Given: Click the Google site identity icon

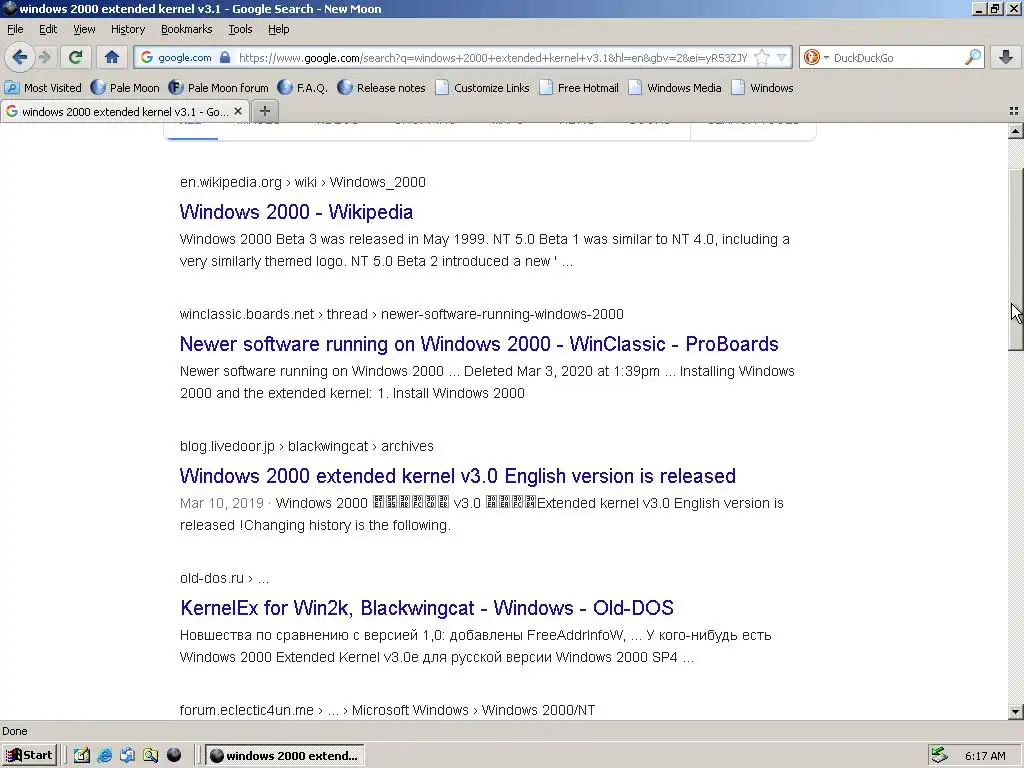Looking at the screenshot, I should [147, 57].
